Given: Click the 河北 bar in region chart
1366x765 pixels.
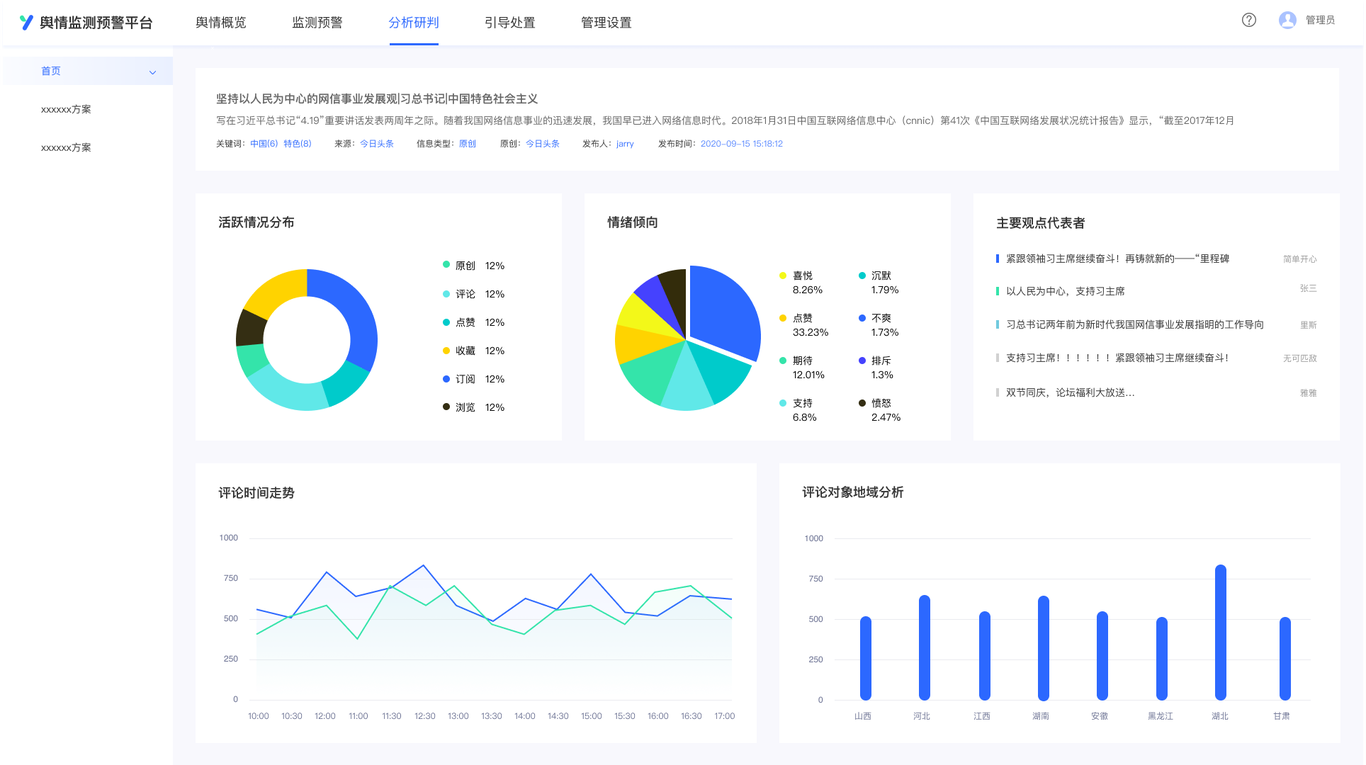Looking at the screenshot, I should [x=925, y=648].
